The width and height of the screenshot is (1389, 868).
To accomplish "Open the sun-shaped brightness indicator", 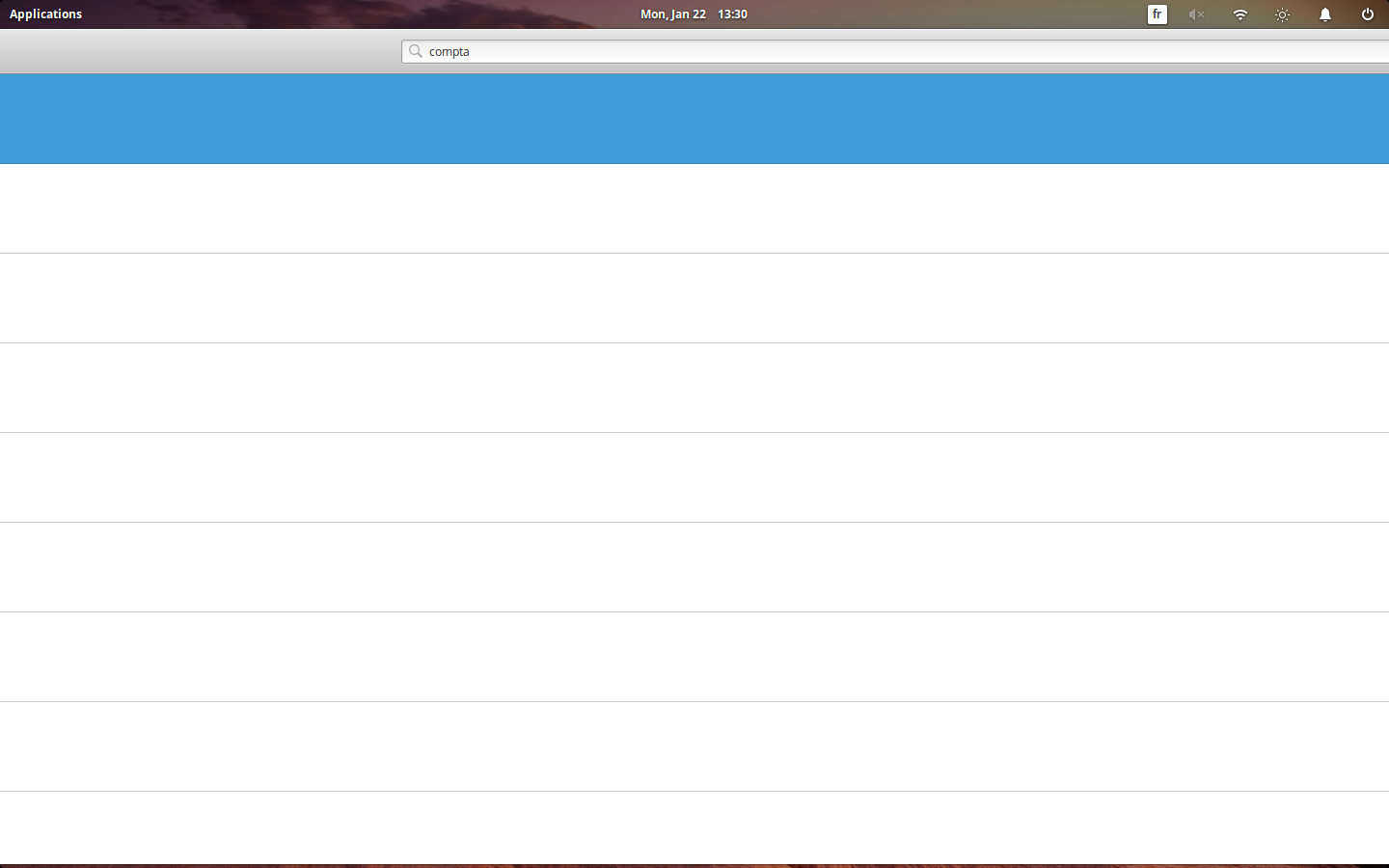I will [x=1282, y=14].
